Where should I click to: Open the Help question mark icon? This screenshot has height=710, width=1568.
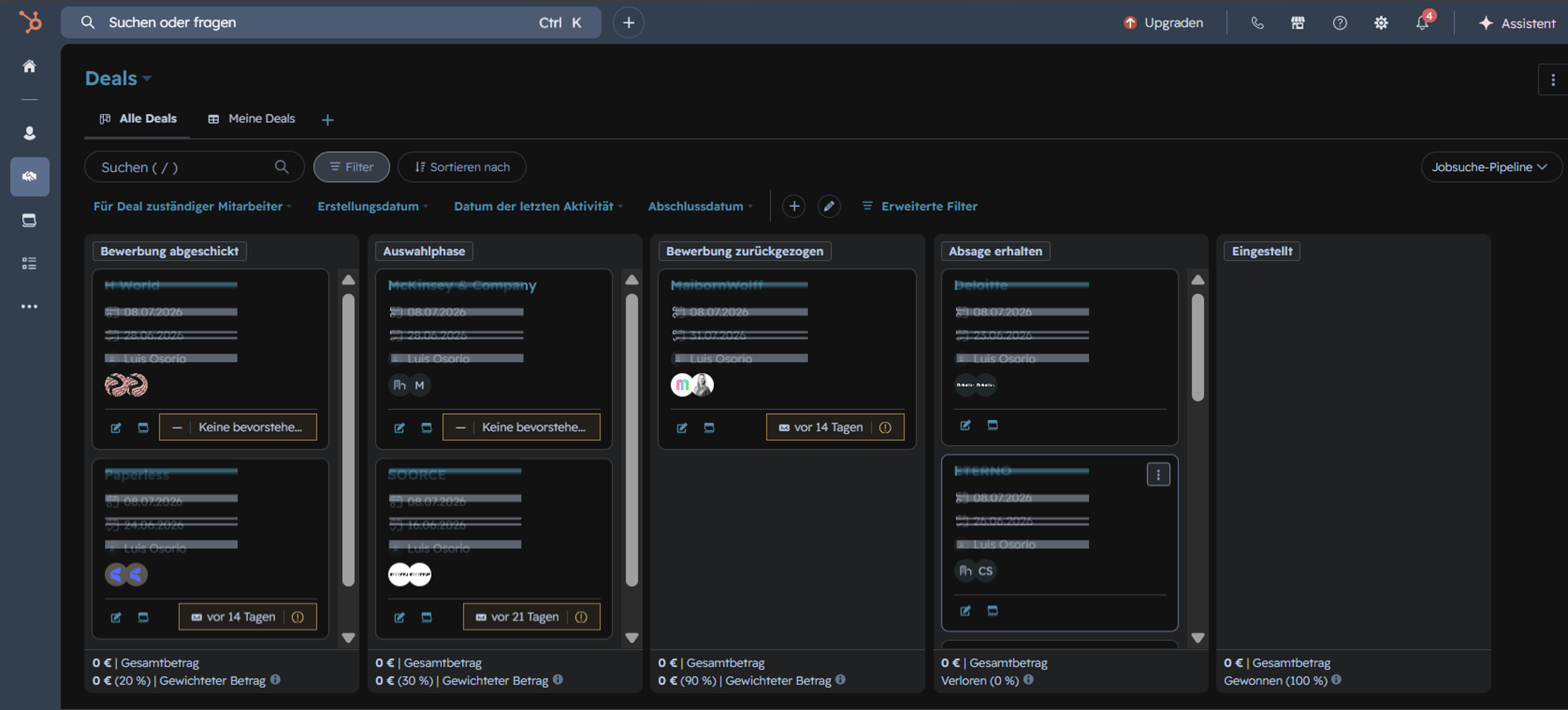(1339, 23)
